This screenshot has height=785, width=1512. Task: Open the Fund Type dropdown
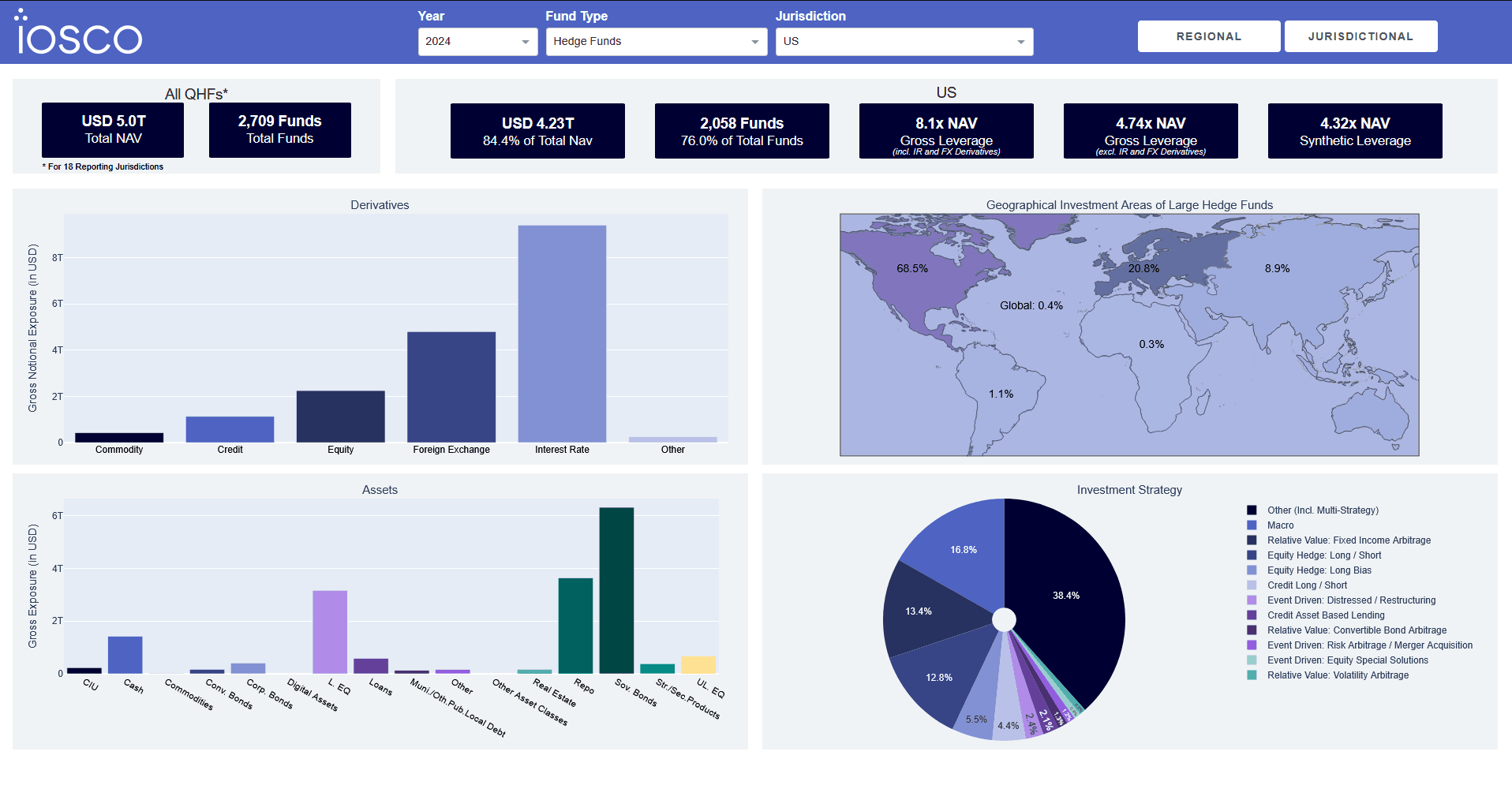(x=656, y=42)
